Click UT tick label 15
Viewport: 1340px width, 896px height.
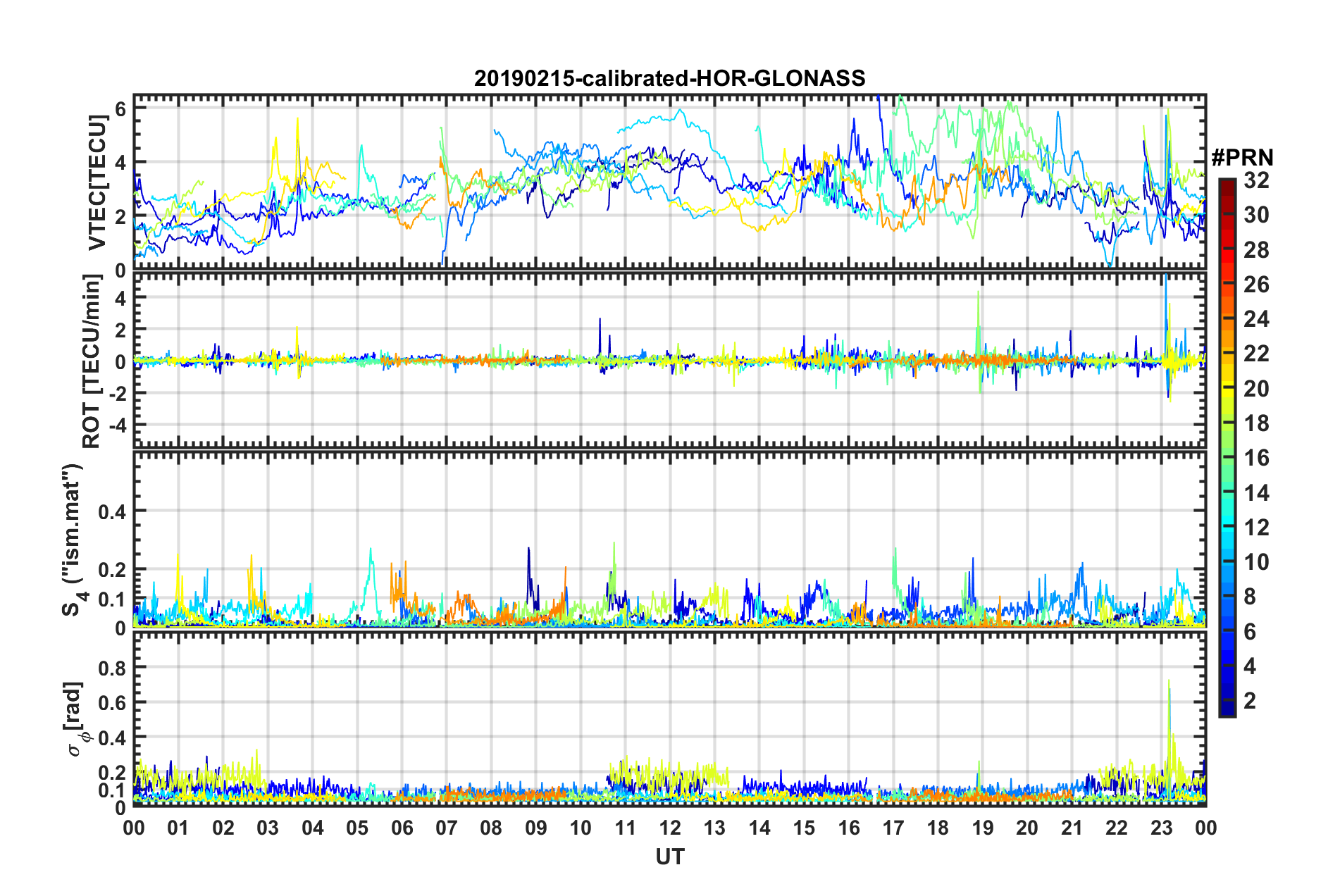point(804,828)
